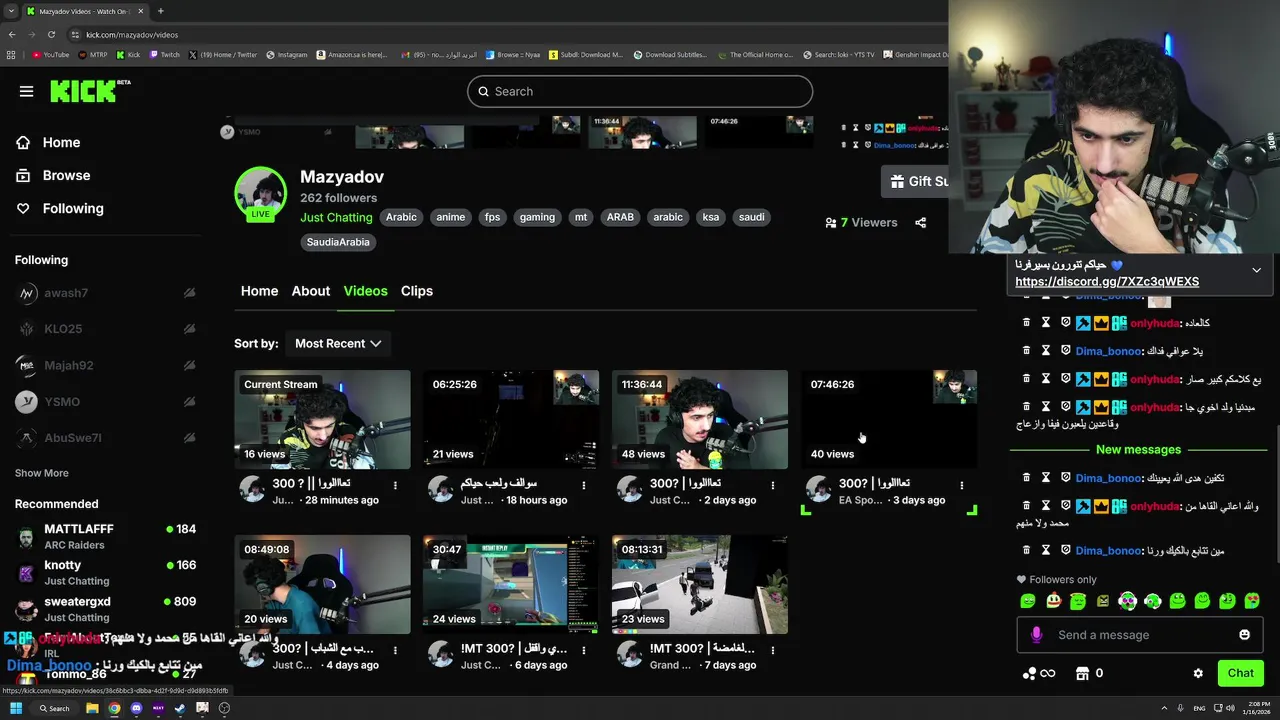The height and width of the screenshot is (720, 1280).
Task: Click the browser back arrow
Action: click(12, 35)
